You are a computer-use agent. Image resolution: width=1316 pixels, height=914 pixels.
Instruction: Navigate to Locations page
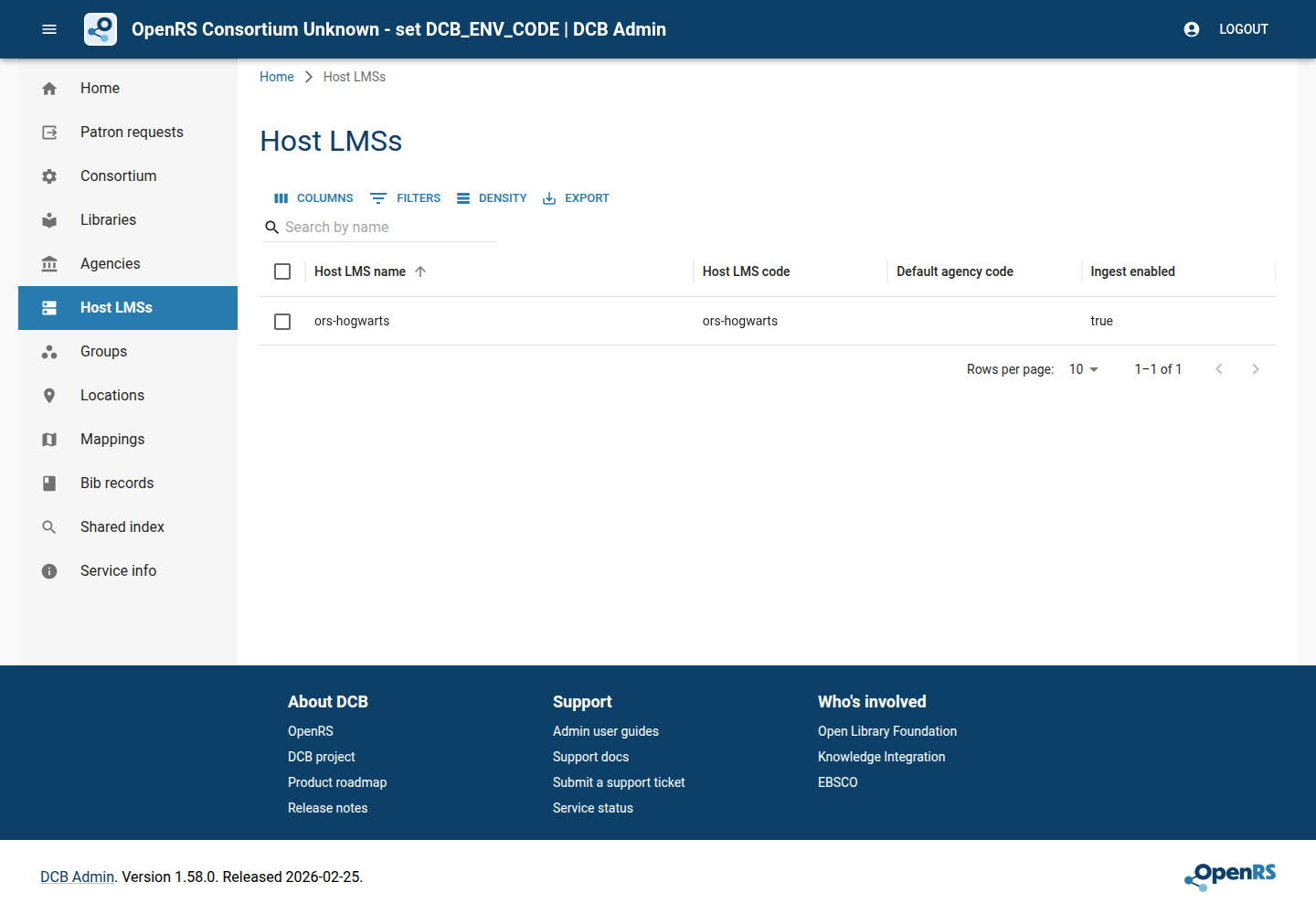tap(128, 396)
